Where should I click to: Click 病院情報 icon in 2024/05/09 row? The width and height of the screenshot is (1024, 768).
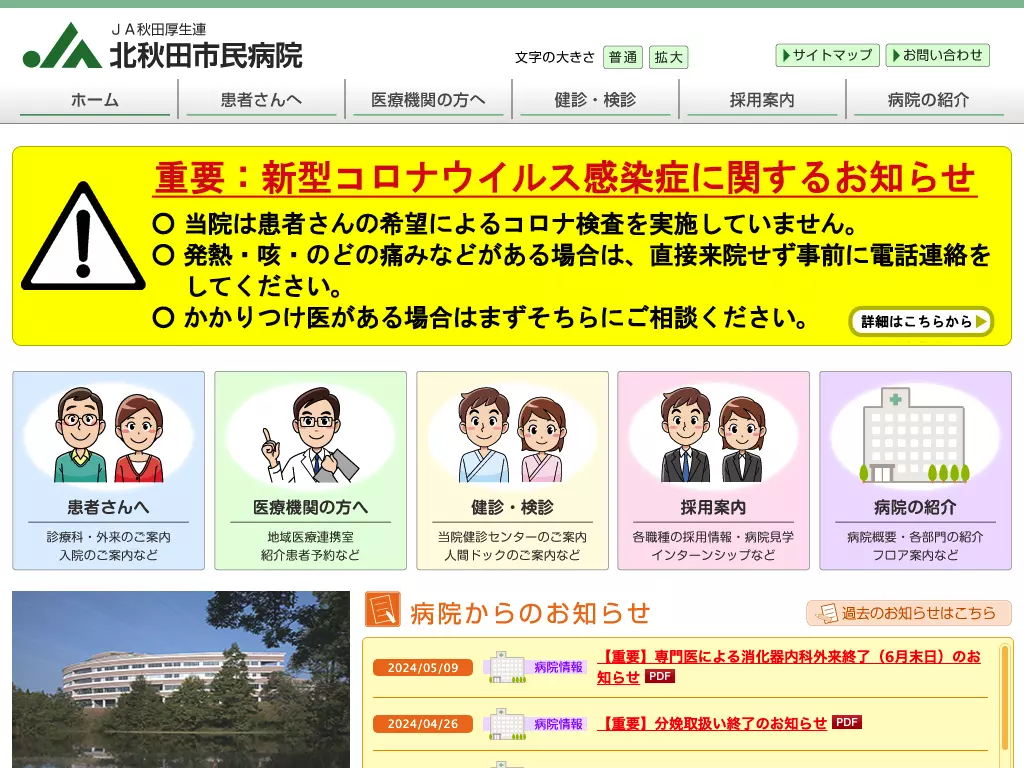click(x=534, y=667)
